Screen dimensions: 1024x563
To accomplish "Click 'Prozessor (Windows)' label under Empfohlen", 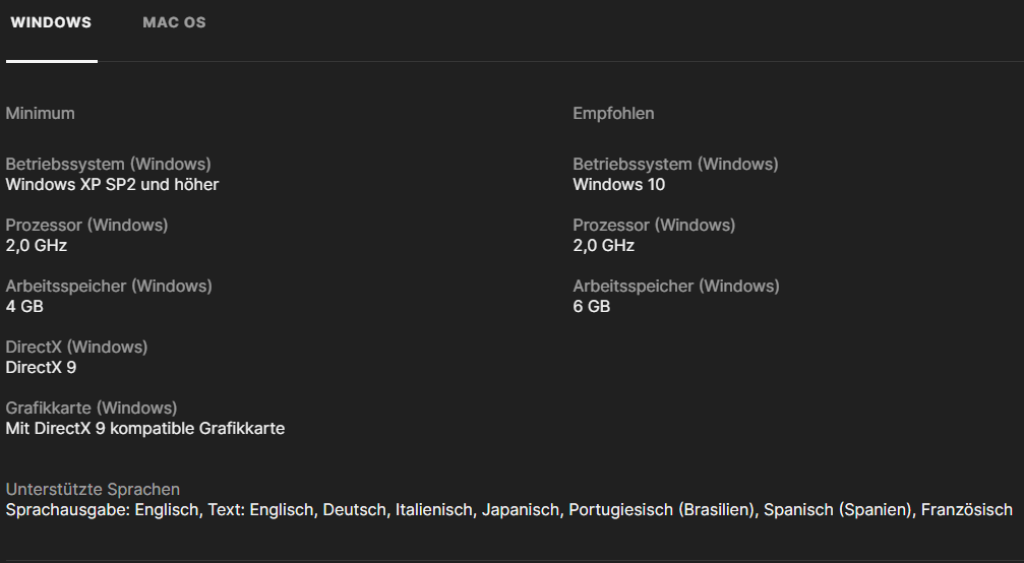I will tap(653, 225).
